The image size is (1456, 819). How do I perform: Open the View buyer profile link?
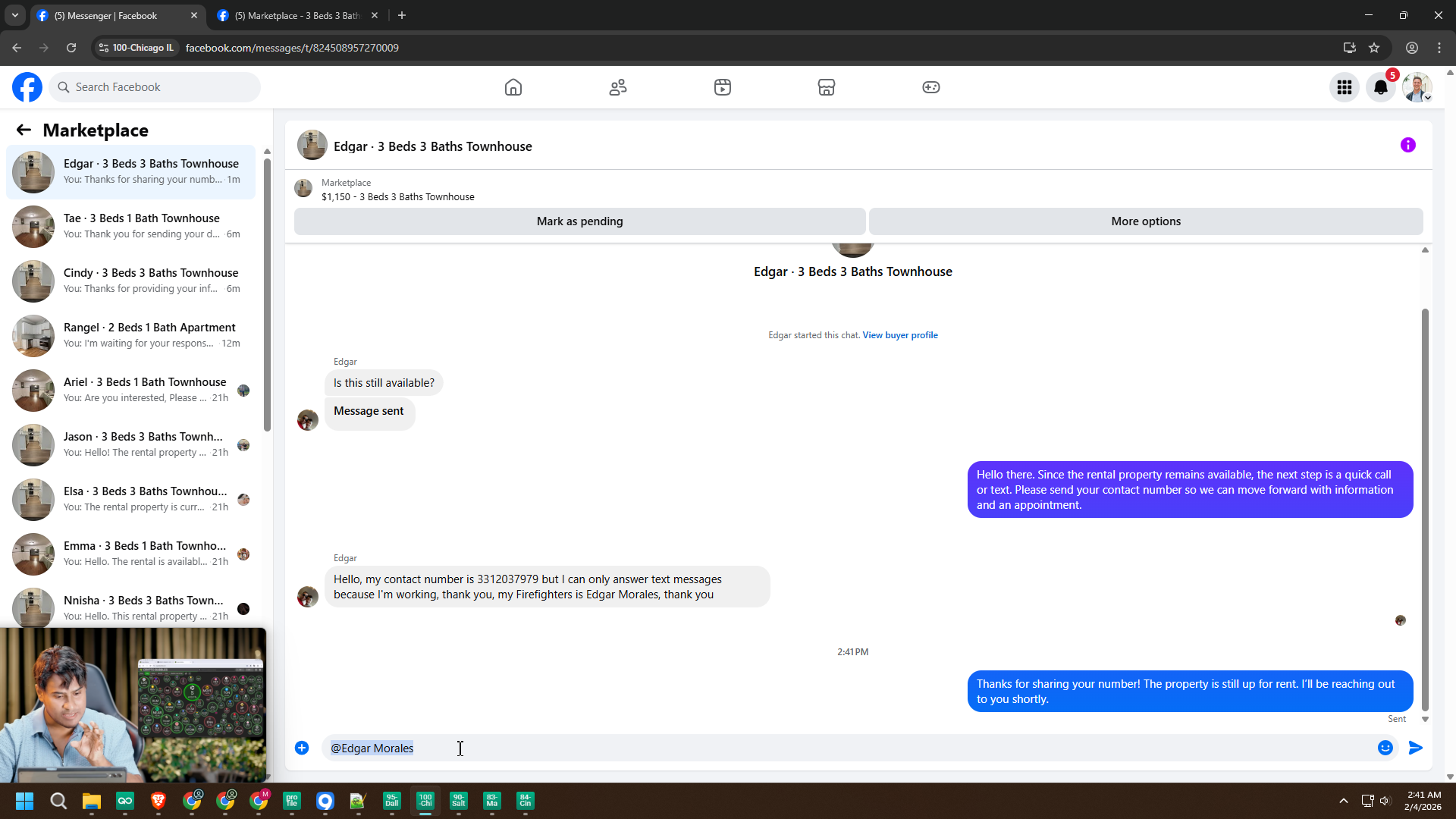(900, 335)
